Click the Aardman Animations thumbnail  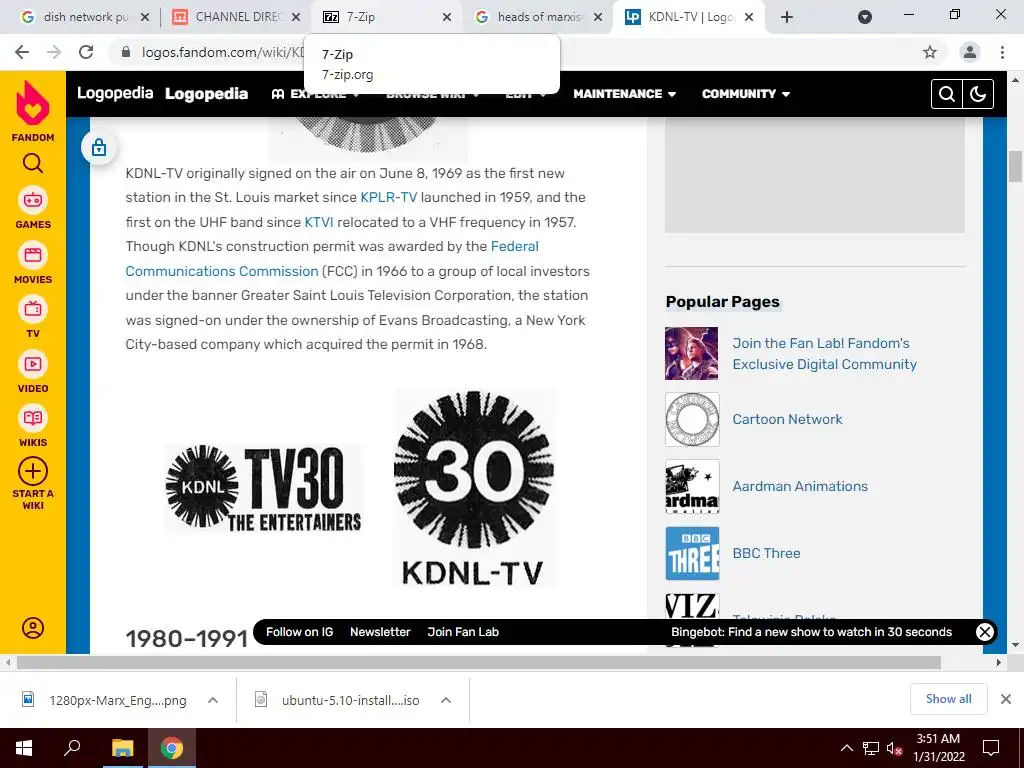click(692, 486)
